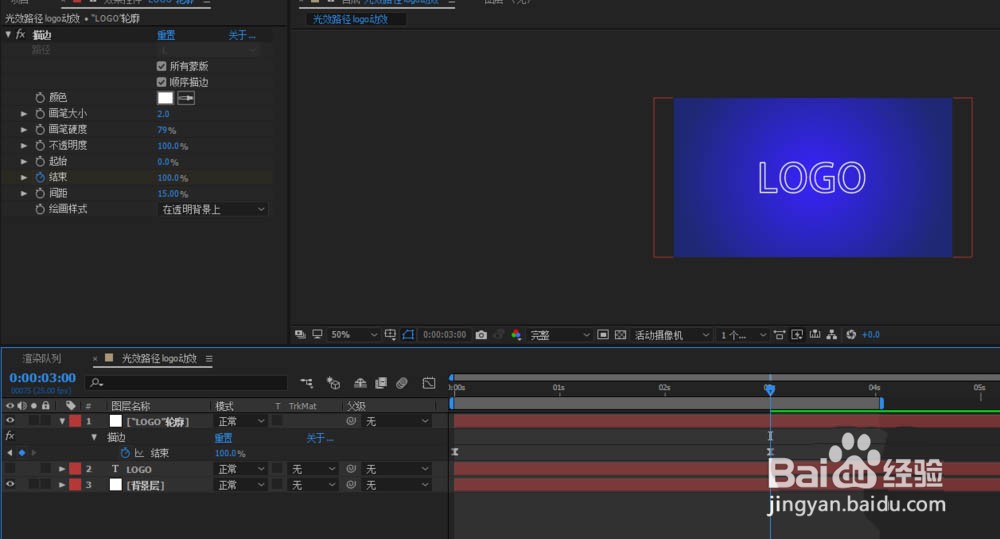Click the stopwatch for 起始 property

pos(40,161)
